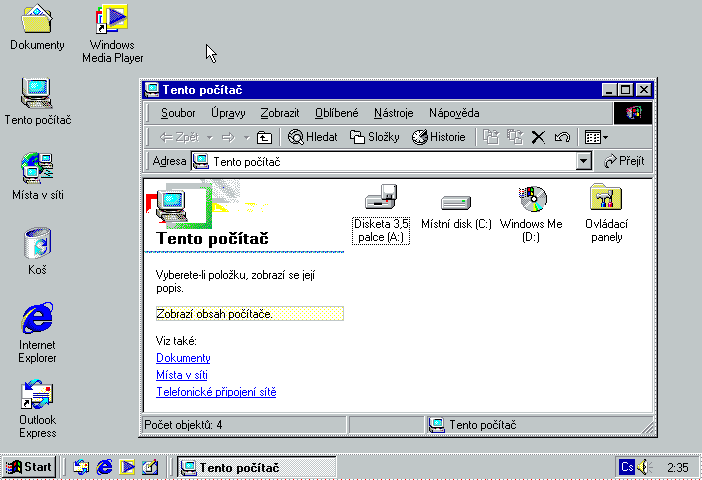Grab the window corner grip
702x480 pixels.
point(647,427)
